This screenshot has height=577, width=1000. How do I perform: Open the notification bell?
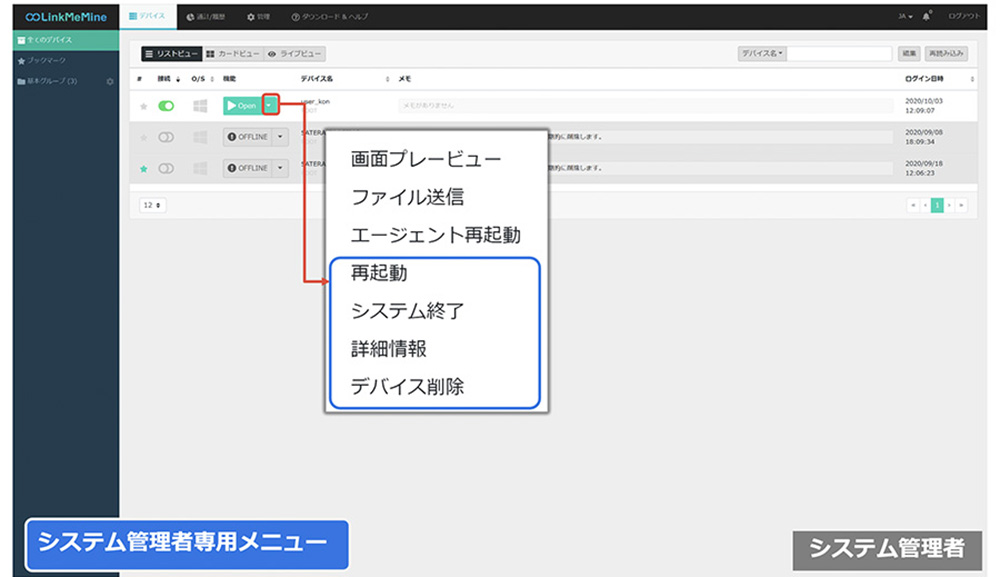(x=927, y=16)
